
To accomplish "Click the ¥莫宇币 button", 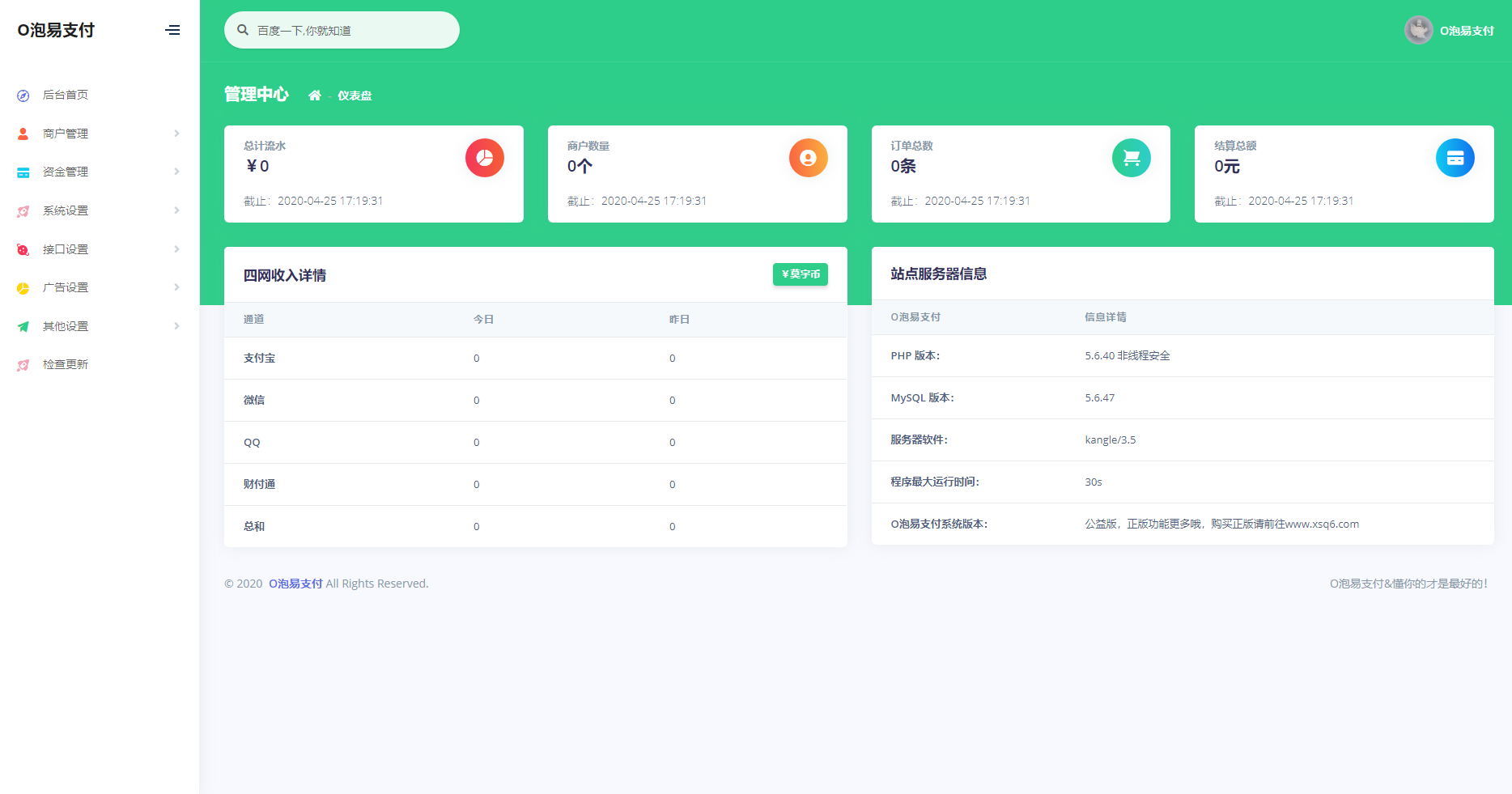I will coord(800,274).
